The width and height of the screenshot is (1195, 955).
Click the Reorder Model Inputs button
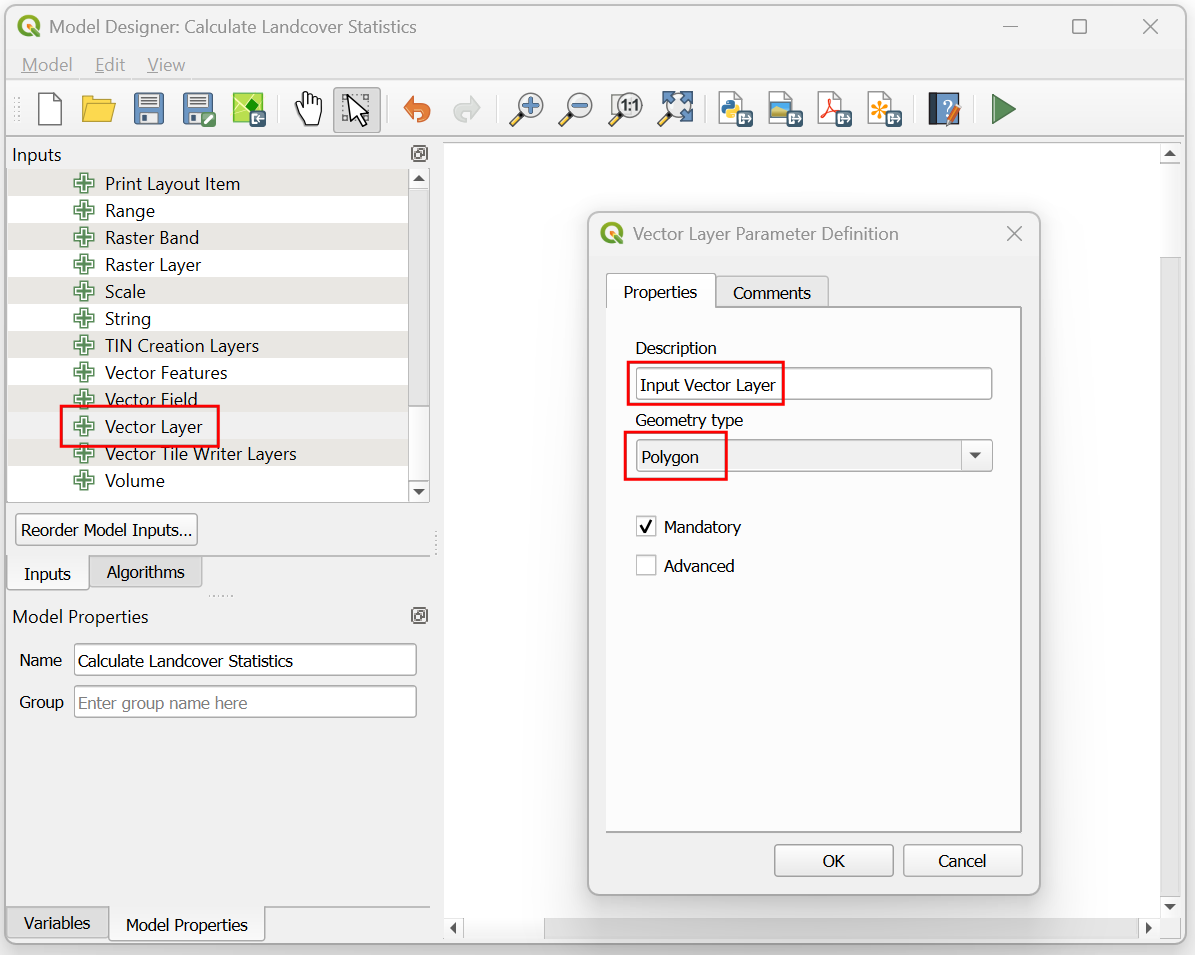click(106, 530)
